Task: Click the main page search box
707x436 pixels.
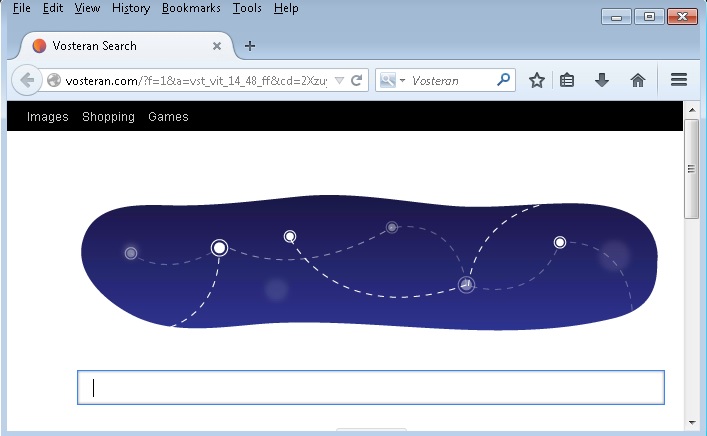Action: click(371, 387)
